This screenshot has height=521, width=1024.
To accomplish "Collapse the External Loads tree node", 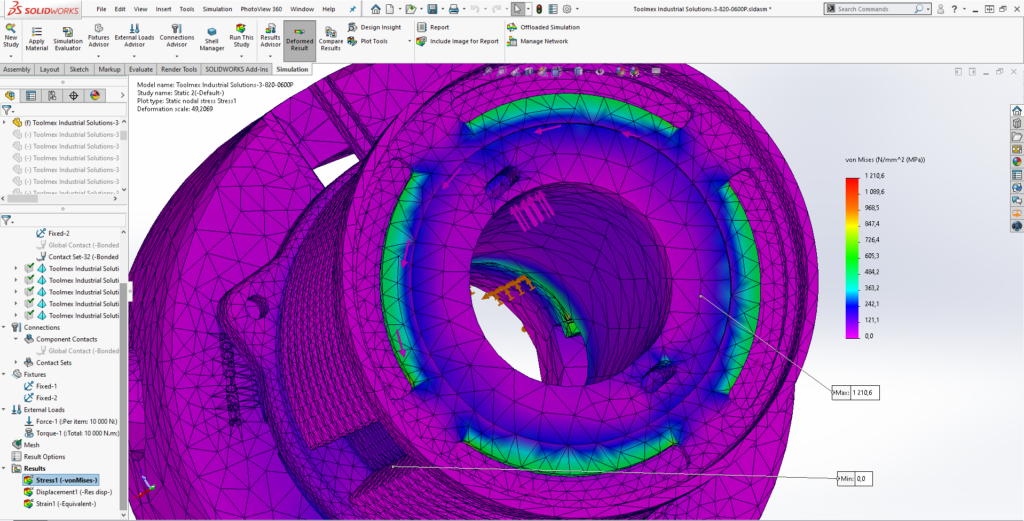I will pyautogui.click(x=6, y=409).
